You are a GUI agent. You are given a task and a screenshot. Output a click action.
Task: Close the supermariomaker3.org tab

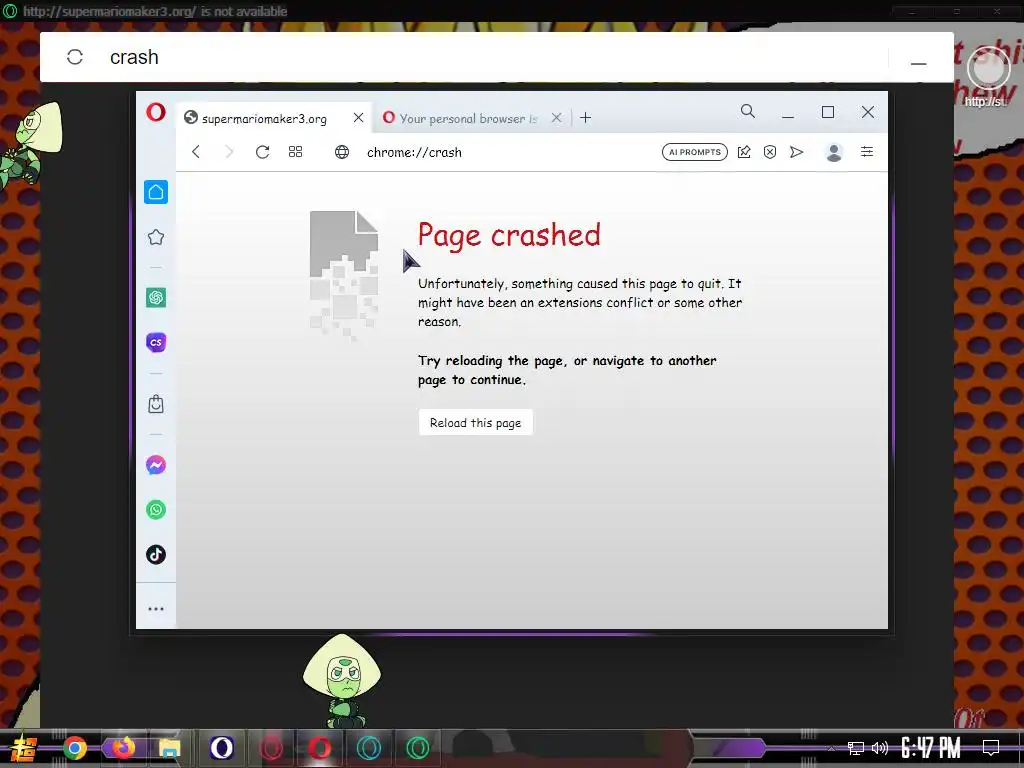click(x=358, y=118)
